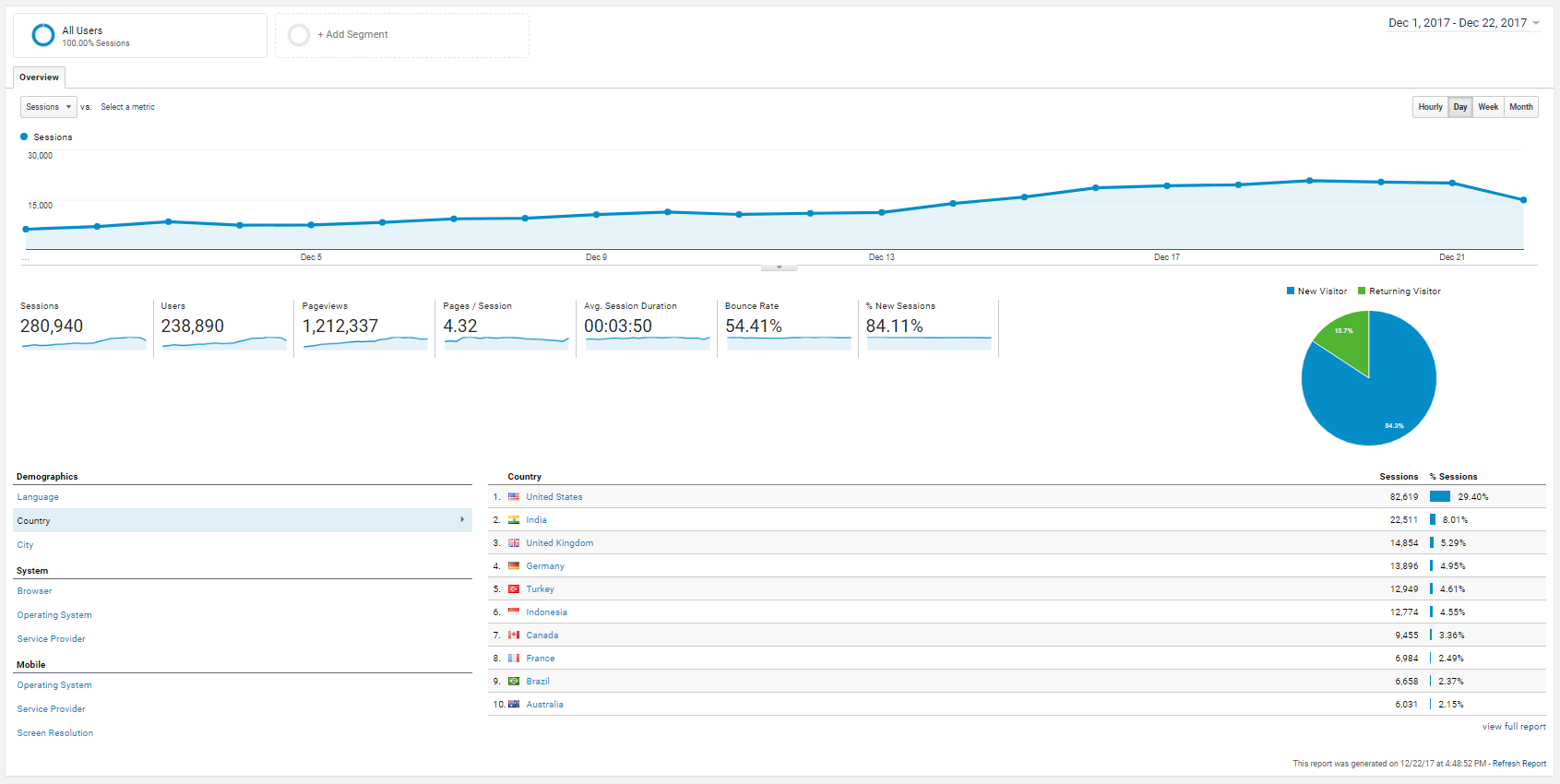
Task: Collapse the chart using the arrow handle
Action: point(779,267)
